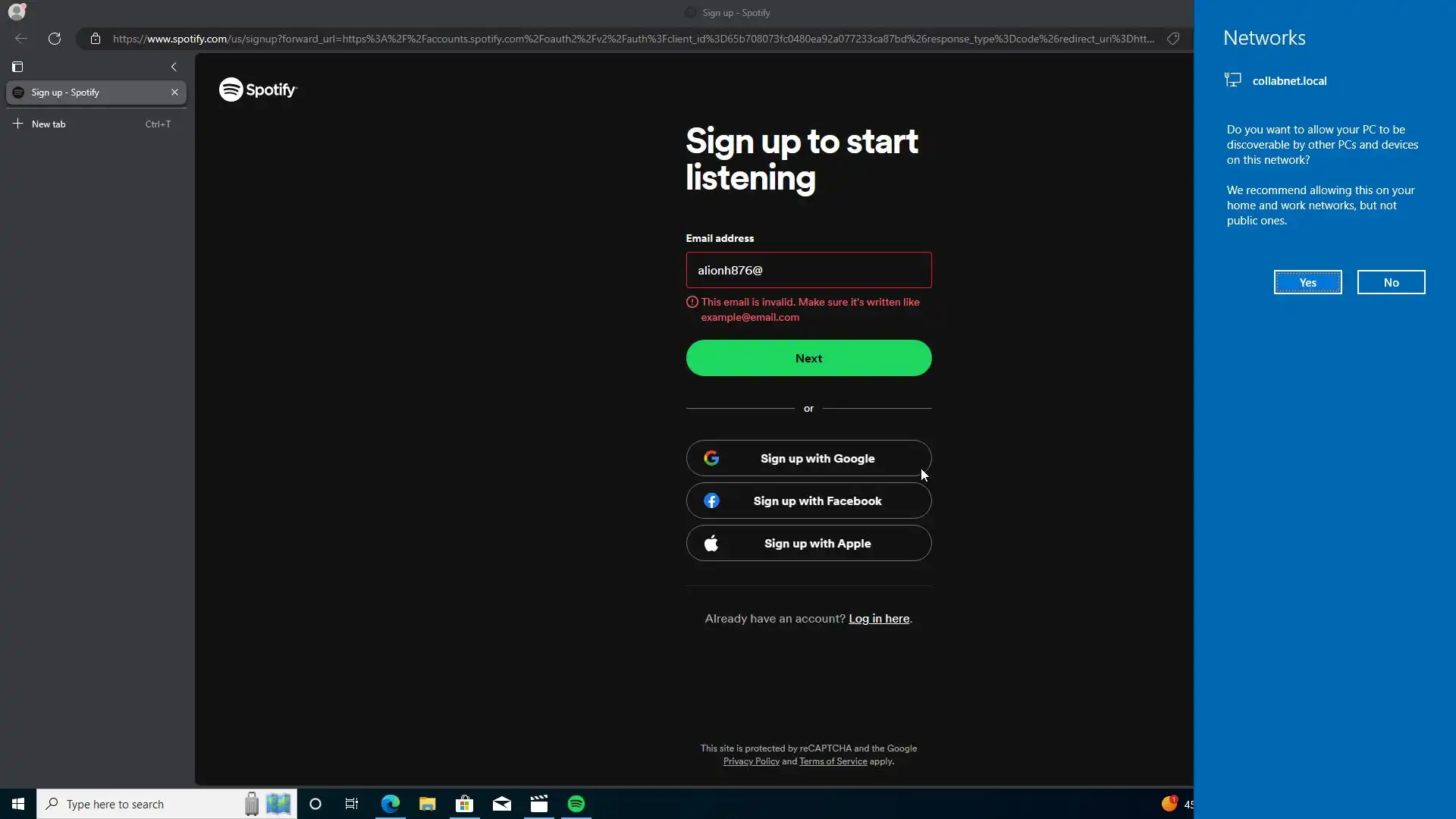Follow the Log in here link
1456x819 pixels.
[x=879, y=619]
